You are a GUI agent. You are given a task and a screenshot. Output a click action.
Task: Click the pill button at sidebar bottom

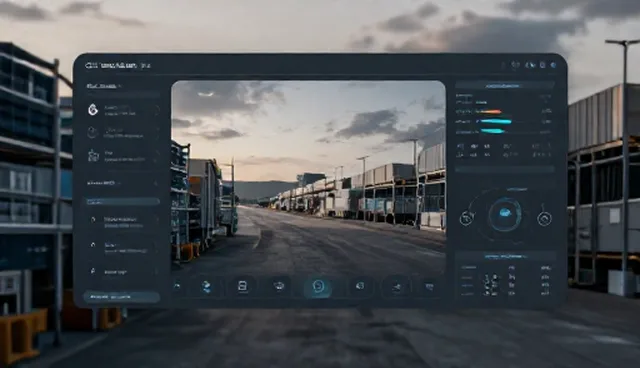121,297
